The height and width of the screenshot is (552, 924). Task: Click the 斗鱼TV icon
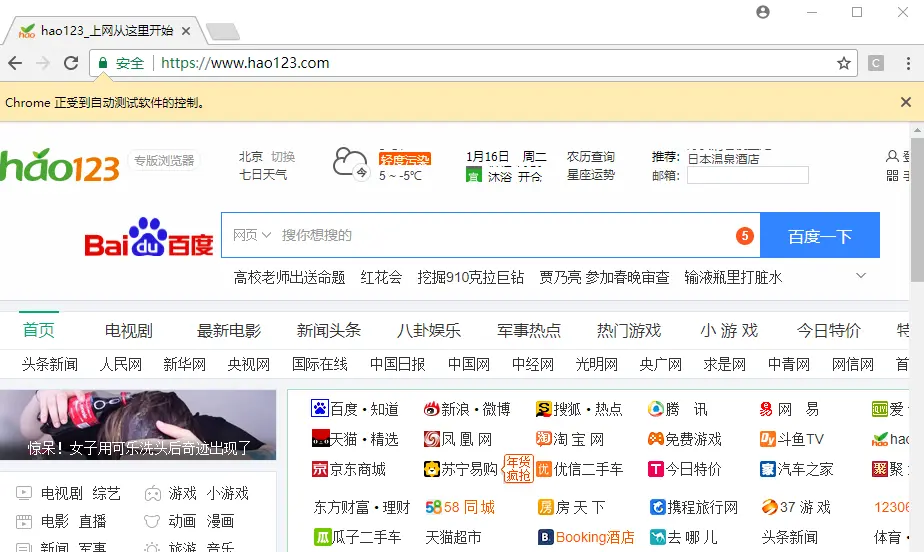(767, 439)
